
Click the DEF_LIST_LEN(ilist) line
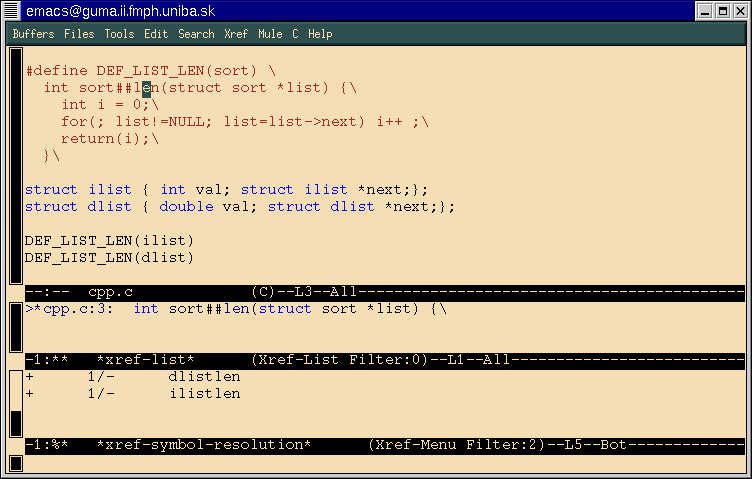pyautogui.click(x=109, y=241)
